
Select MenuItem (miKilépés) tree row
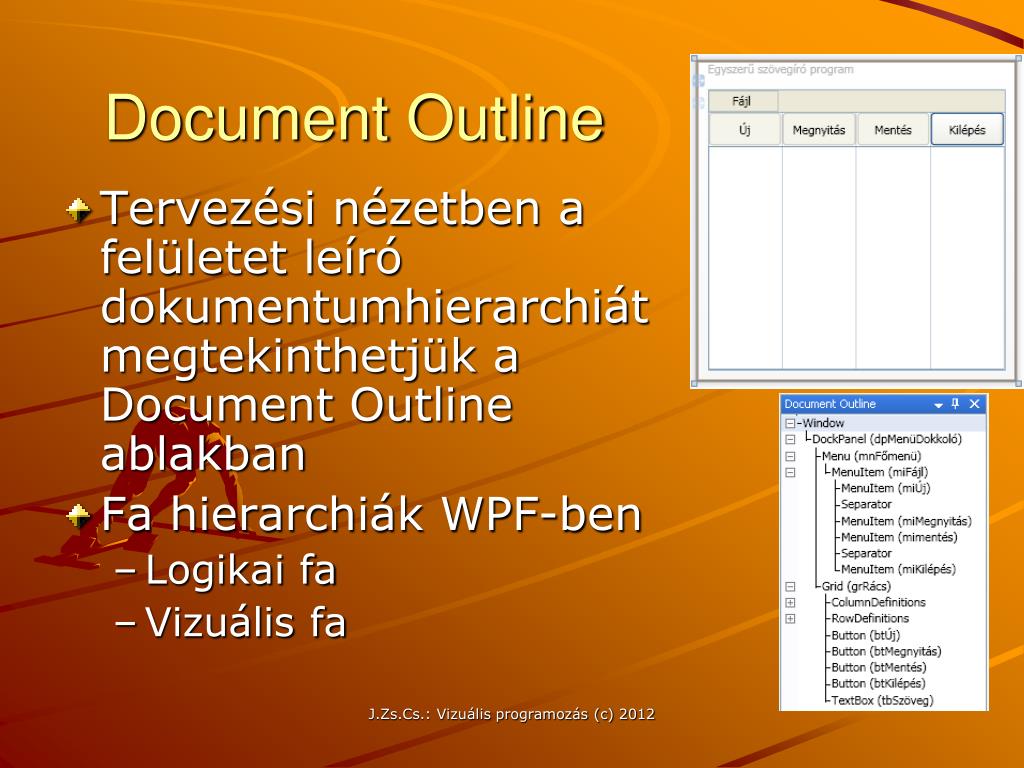point(899,569)
